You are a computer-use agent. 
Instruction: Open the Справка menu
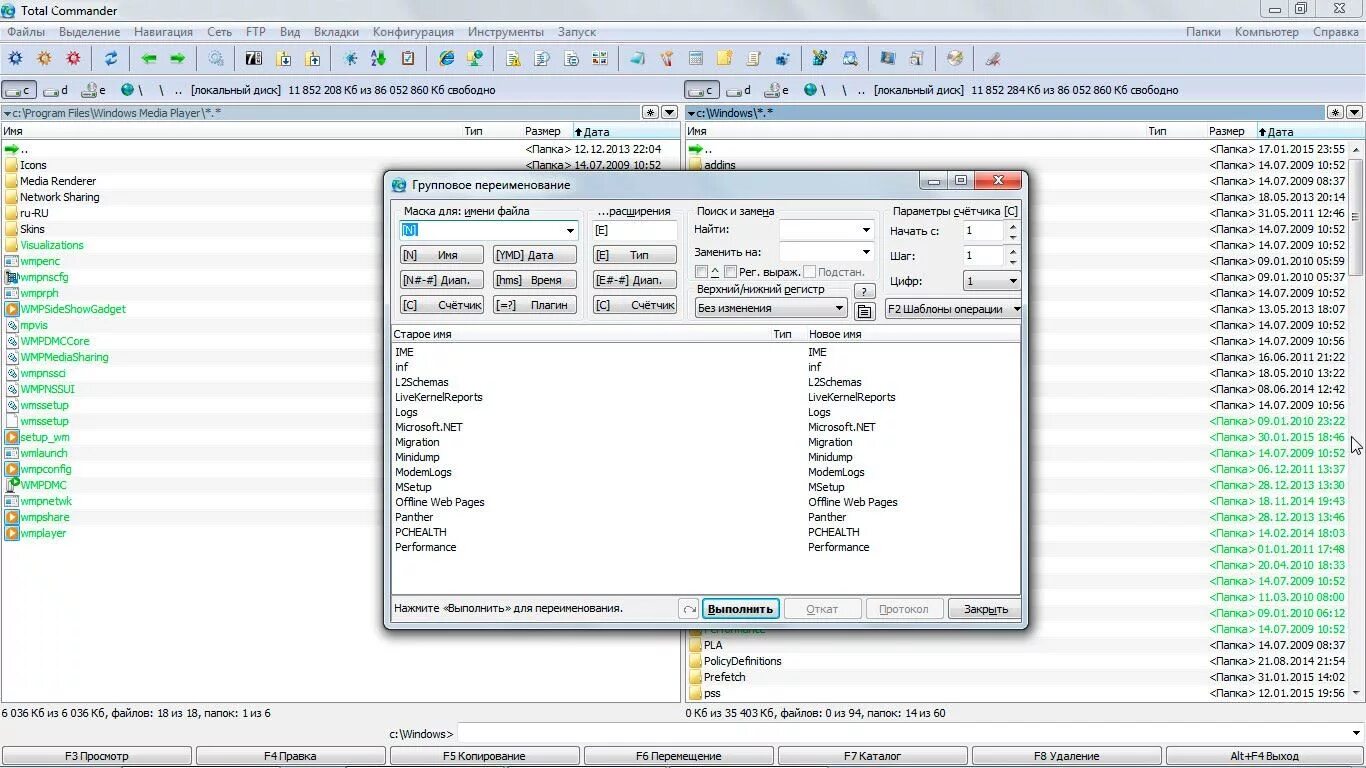(1335, 32)
